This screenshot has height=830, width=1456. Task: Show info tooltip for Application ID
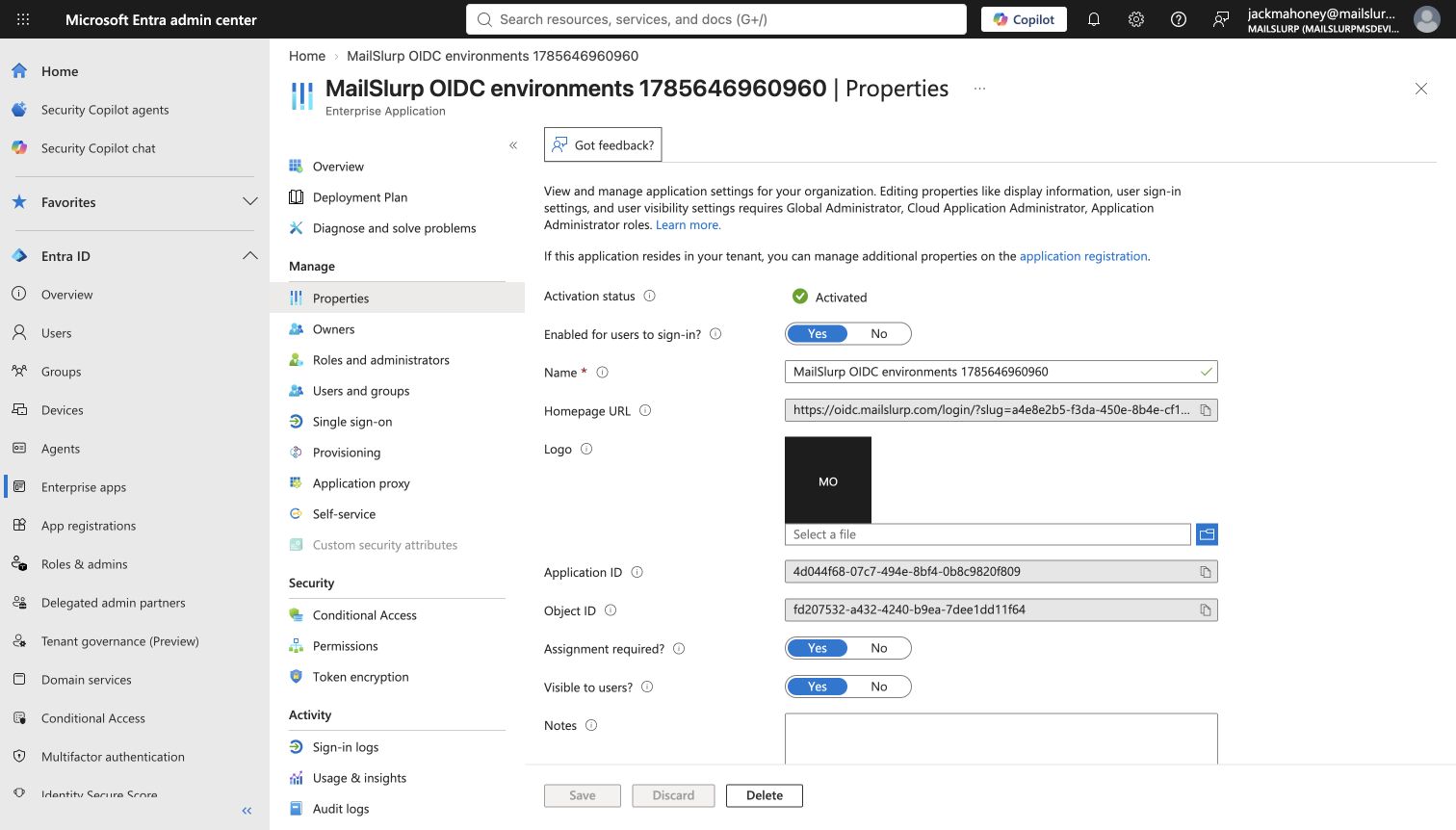pos(637,572)
